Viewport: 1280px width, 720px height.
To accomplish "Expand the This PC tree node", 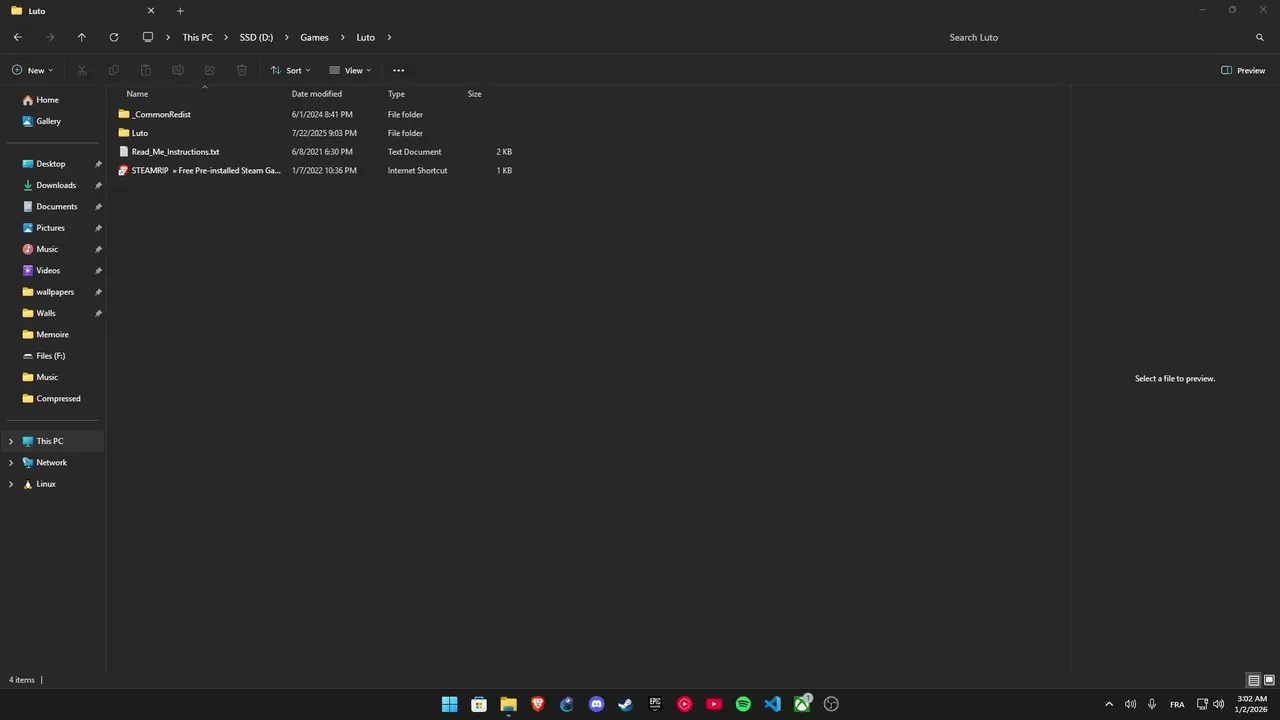I will 11,441.
